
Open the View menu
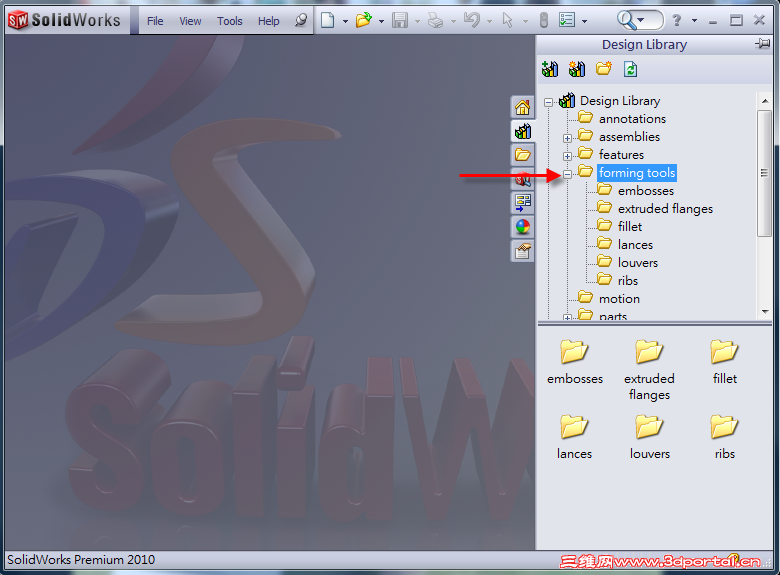[x=190, y=21]
